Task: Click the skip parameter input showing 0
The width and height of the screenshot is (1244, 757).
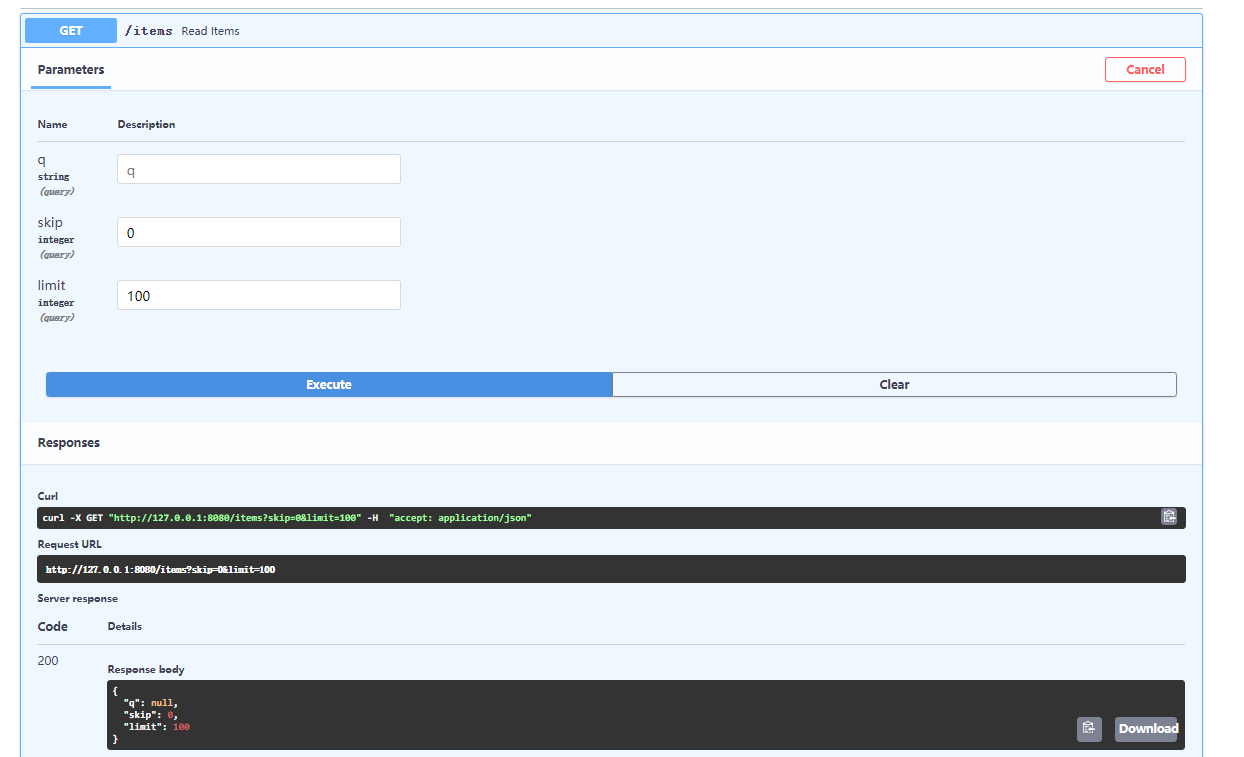Action: tap(258, 231)
